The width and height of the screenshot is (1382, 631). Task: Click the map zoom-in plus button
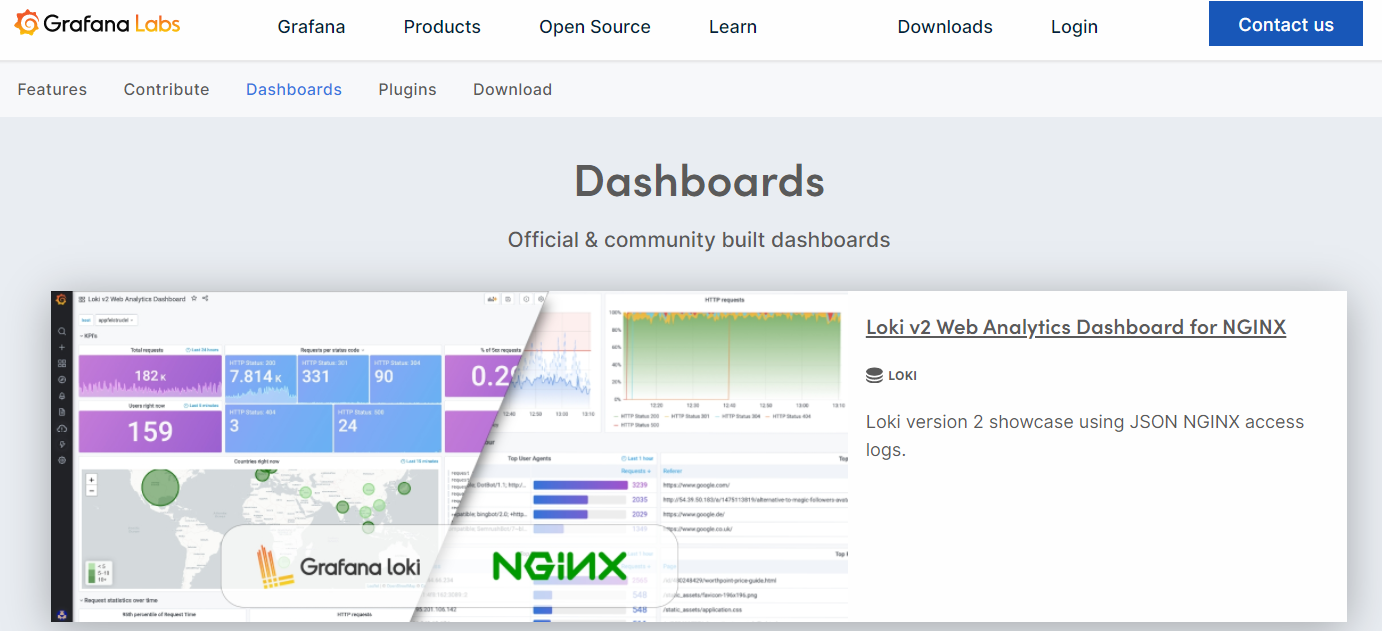[x=92, y=480]
